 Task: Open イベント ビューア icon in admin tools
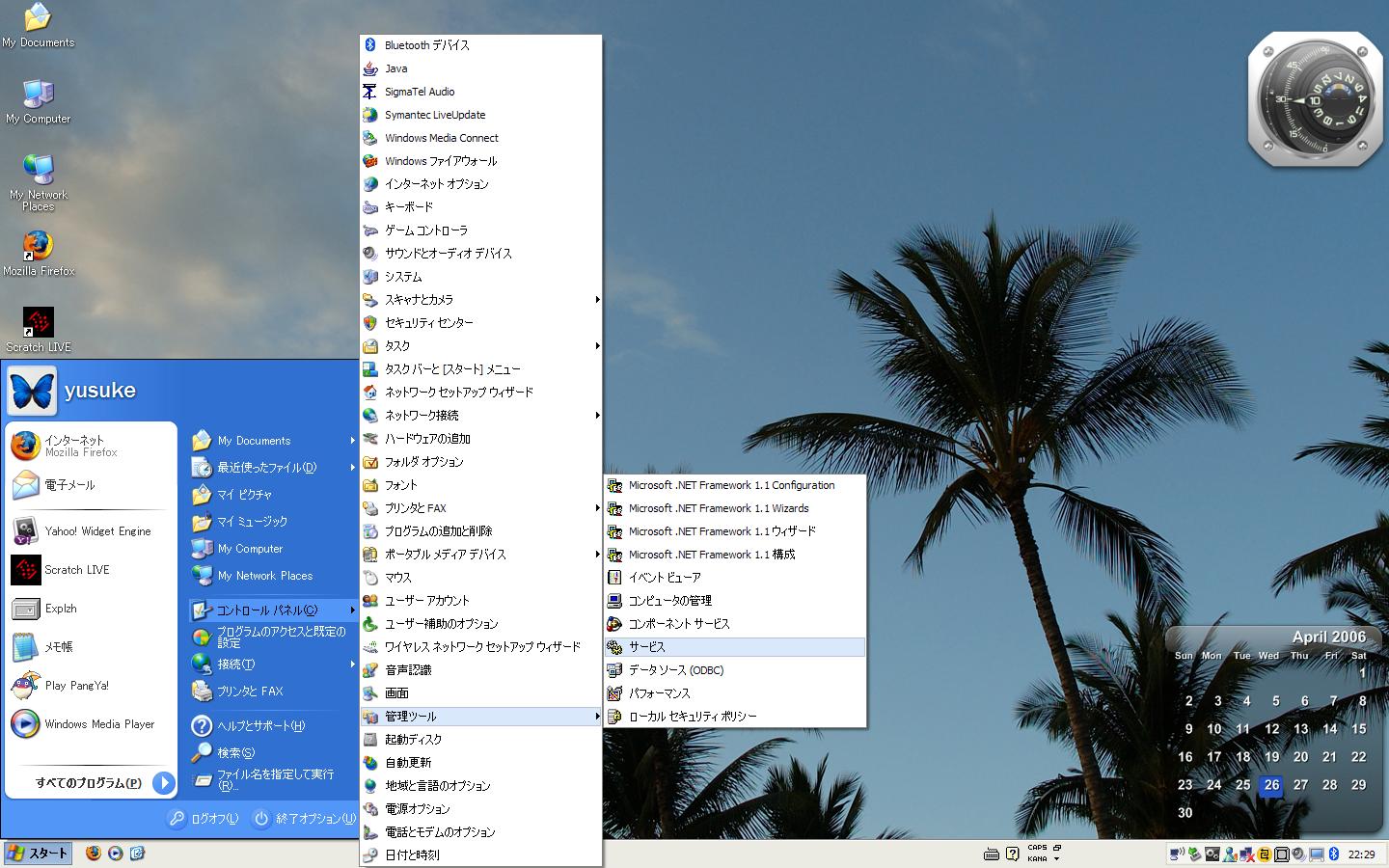pos(614,578)
